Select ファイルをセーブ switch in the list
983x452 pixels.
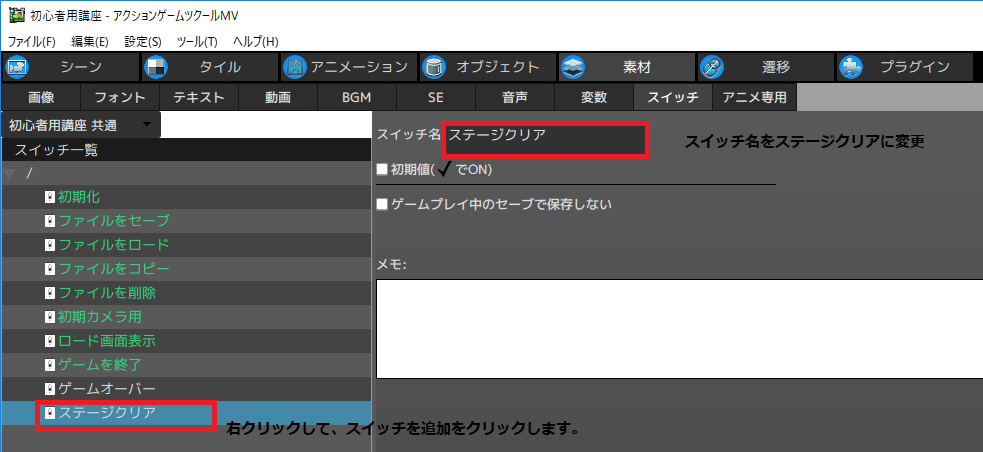coord(186,221)
